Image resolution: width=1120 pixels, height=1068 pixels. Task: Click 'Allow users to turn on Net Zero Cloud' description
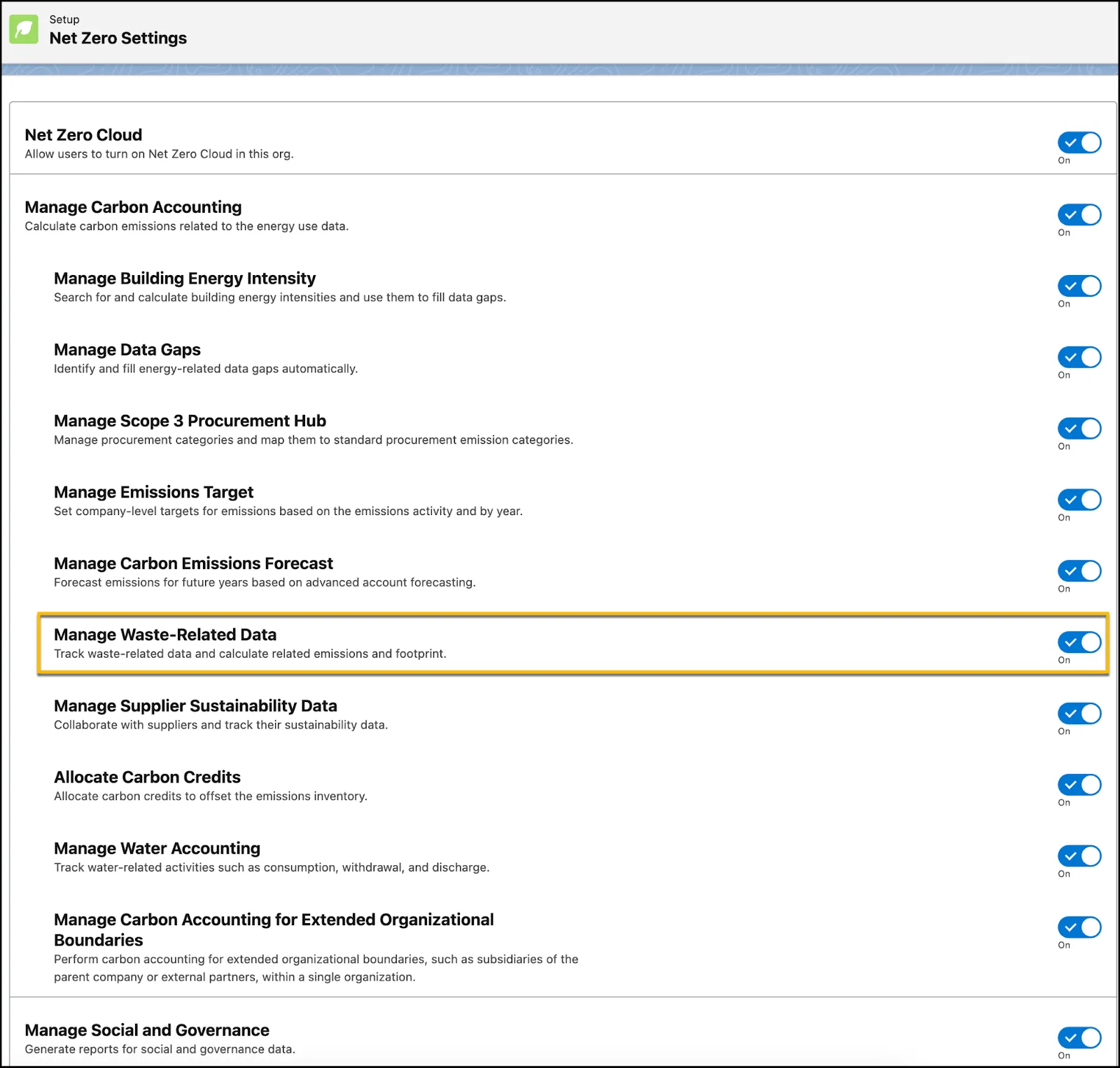tap(159, 154)
